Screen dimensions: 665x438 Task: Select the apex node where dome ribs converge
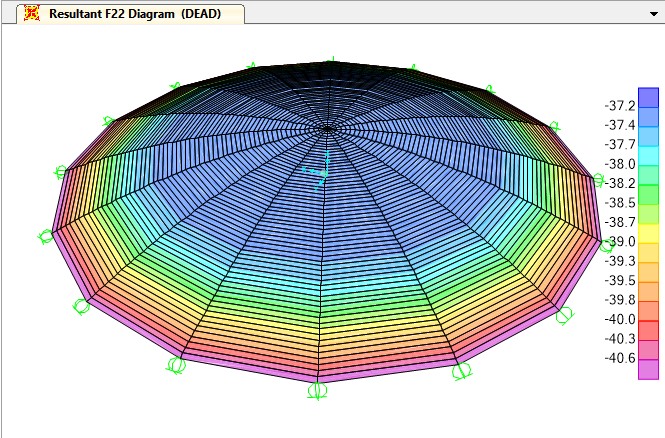point(327,128)
